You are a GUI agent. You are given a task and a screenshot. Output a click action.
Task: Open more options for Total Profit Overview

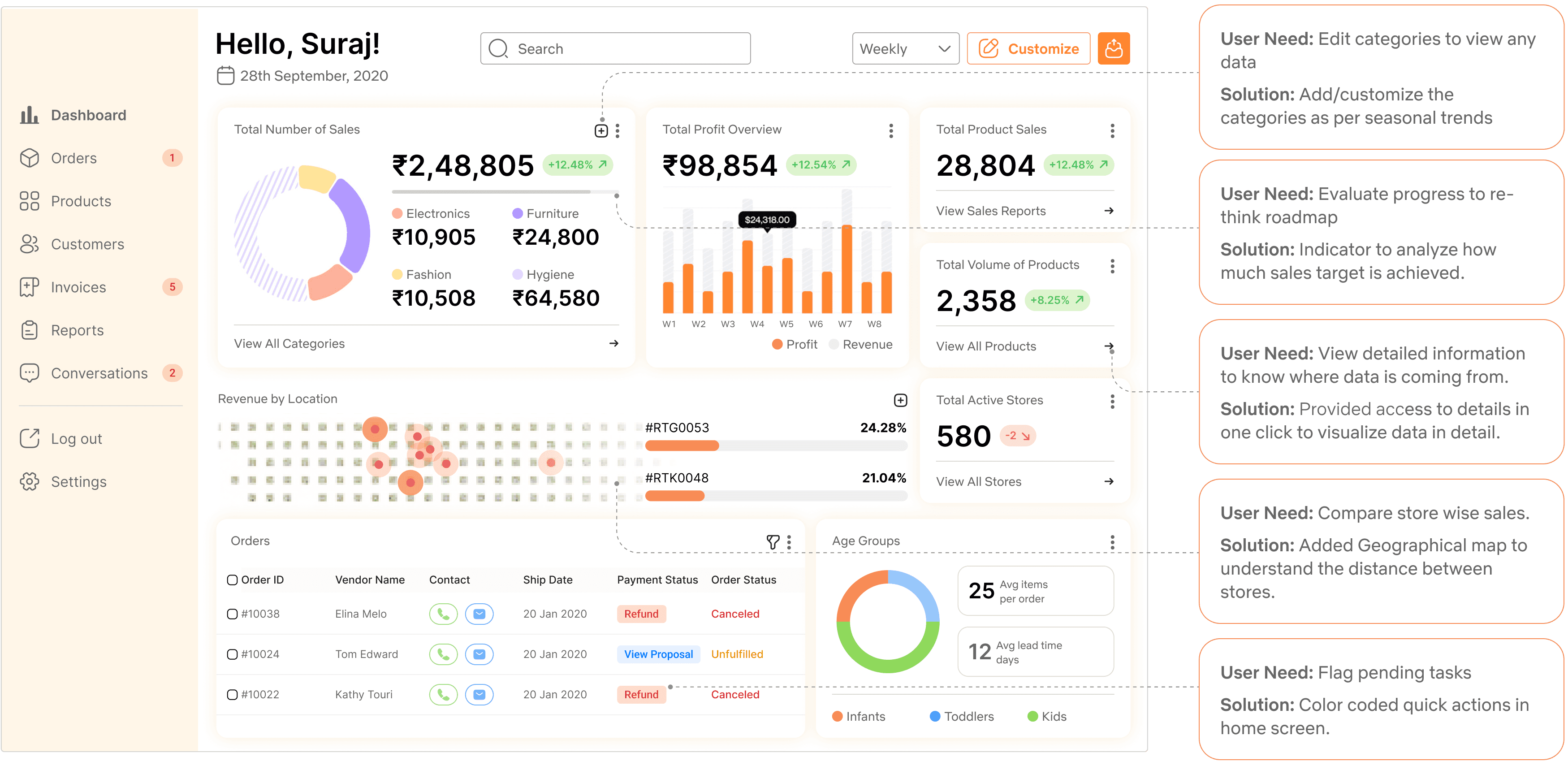(x=890, y=130)
